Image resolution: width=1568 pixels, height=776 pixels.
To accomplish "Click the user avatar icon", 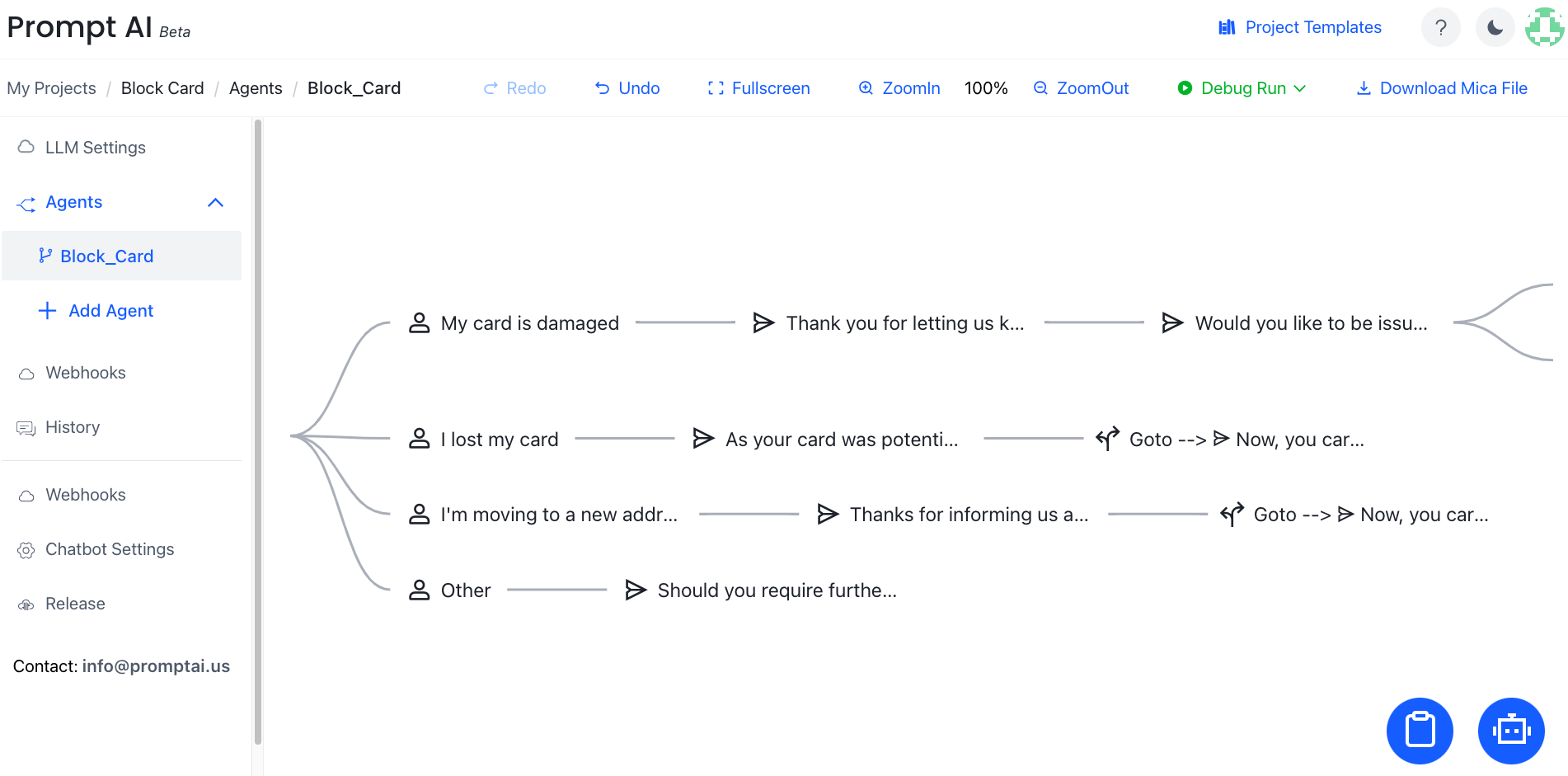I will [1544, 28].
